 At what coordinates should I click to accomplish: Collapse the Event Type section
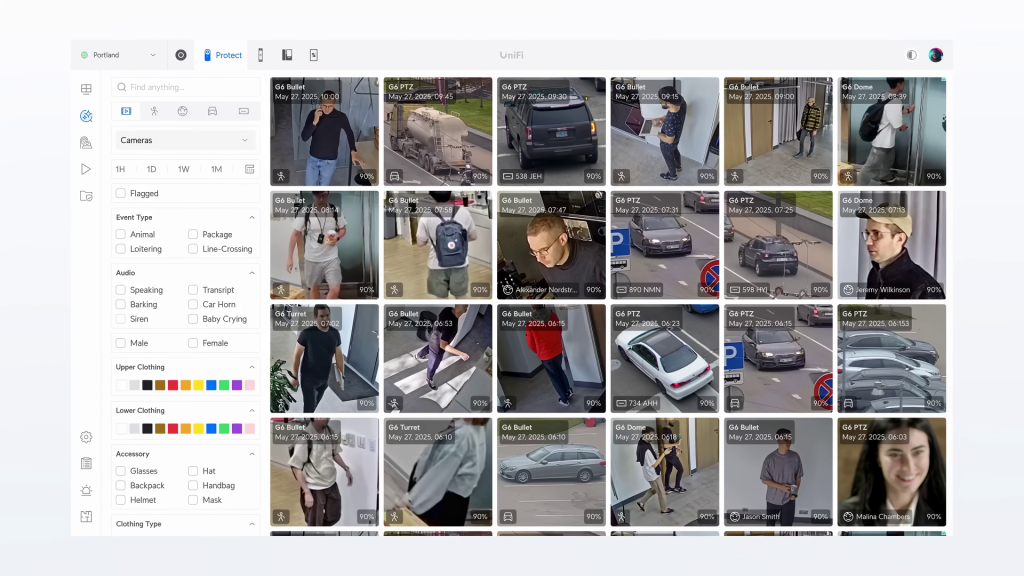point(251,217)
